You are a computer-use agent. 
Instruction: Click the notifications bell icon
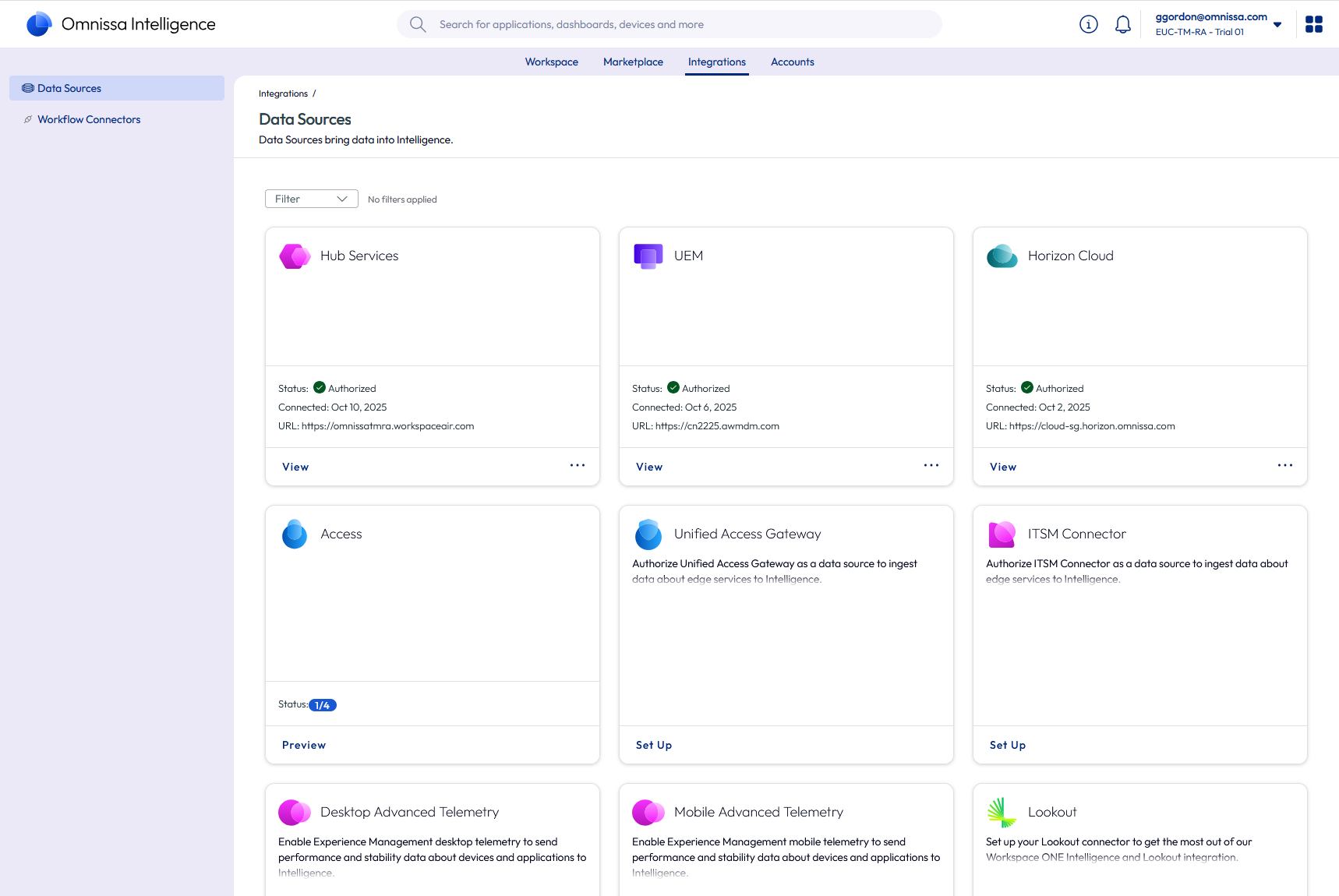tap(1122, 25)
